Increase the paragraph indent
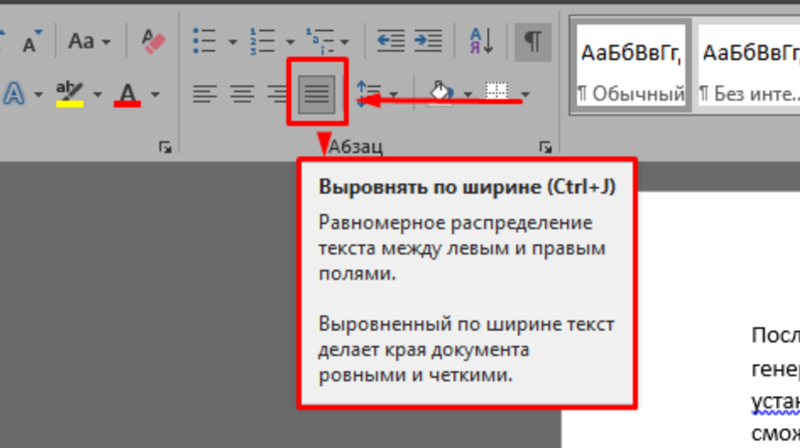This screenshot has width=800, height=448. pyautogui.click(x=428, y=41)
